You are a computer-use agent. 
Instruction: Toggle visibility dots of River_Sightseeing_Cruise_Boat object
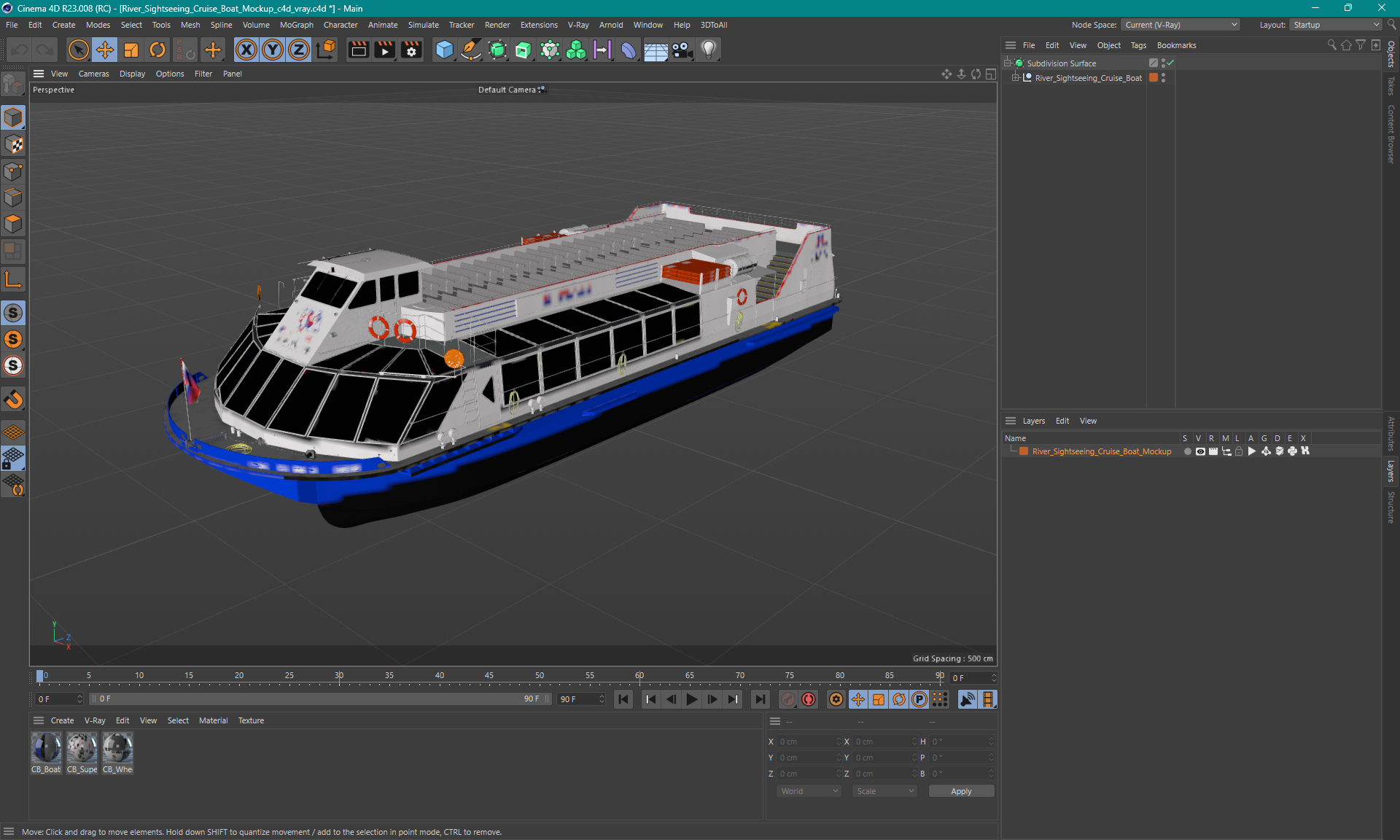pos(1163,78)
